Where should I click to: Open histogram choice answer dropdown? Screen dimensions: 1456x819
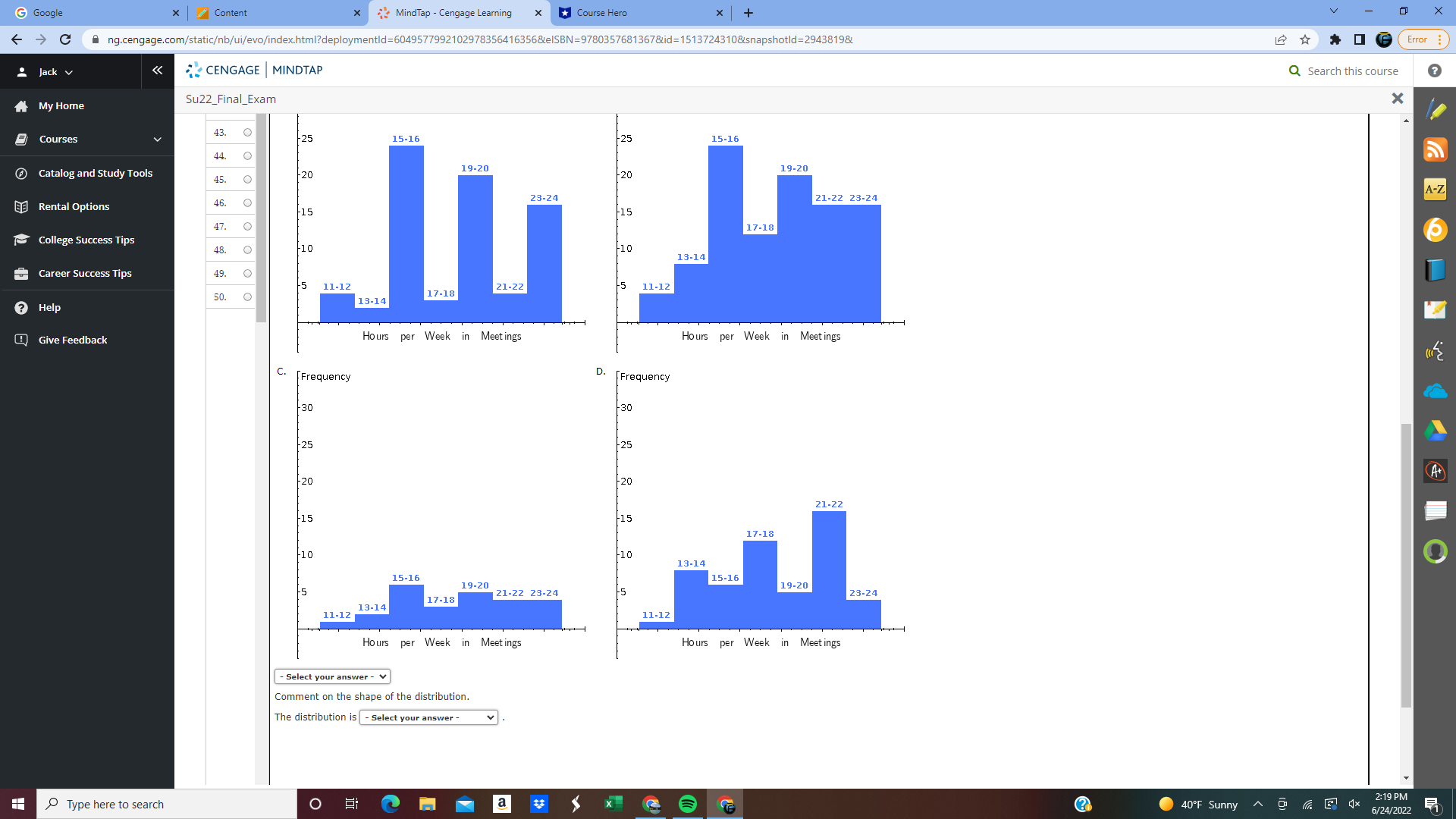[x=332, y=676]
